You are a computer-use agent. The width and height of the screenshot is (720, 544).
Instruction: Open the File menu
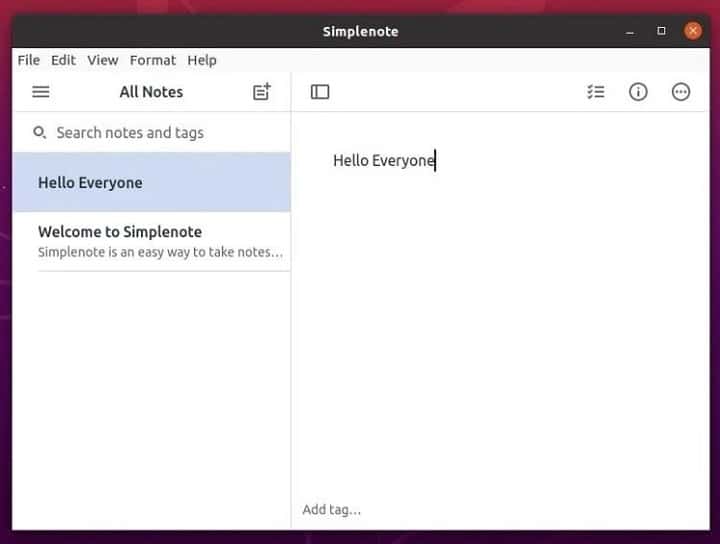pos(28,60)
